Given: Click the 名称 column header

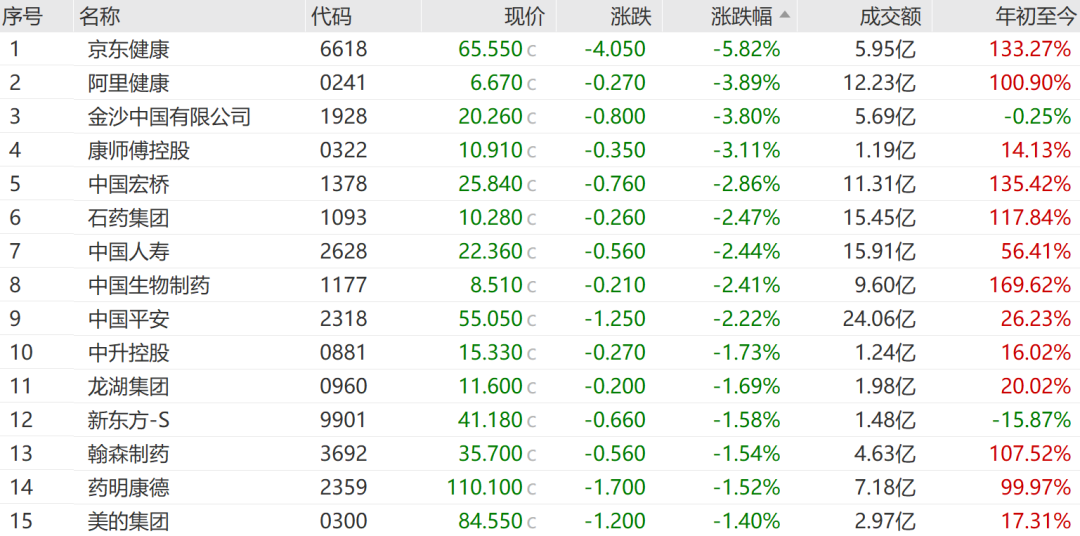Looking at the screenshot, I should (99, 16).
